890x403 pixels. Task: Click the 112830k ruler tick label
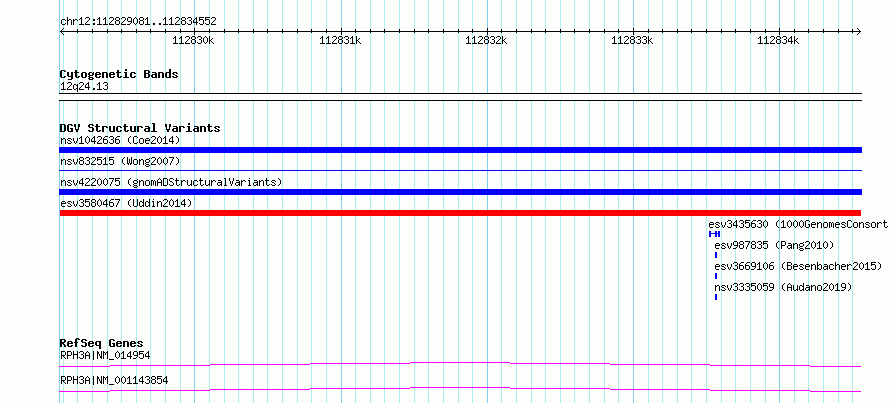pyautogui.click(x=194, y=40)
